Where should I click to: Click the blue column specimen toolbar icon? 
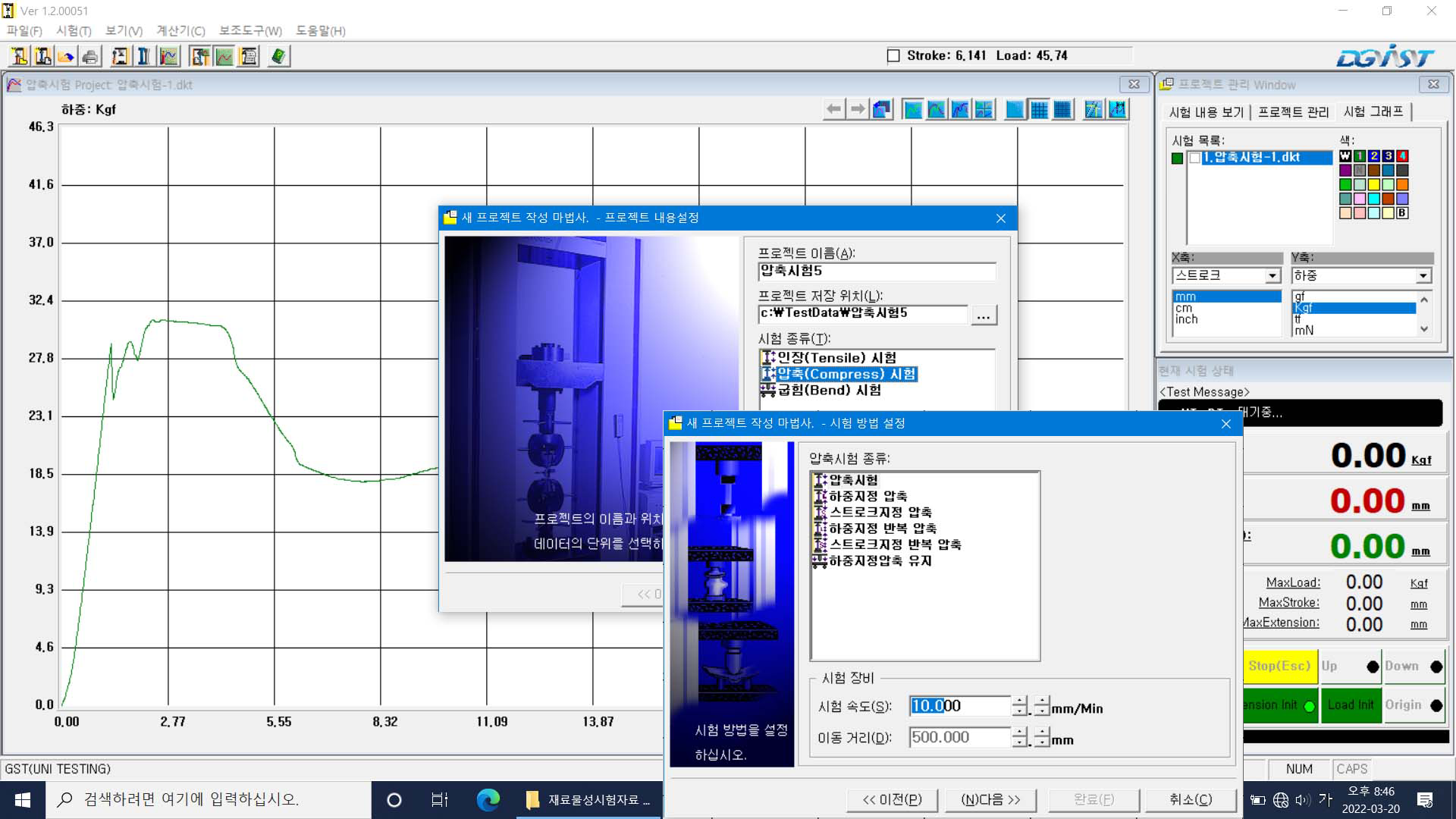click(x=143, y=56)
